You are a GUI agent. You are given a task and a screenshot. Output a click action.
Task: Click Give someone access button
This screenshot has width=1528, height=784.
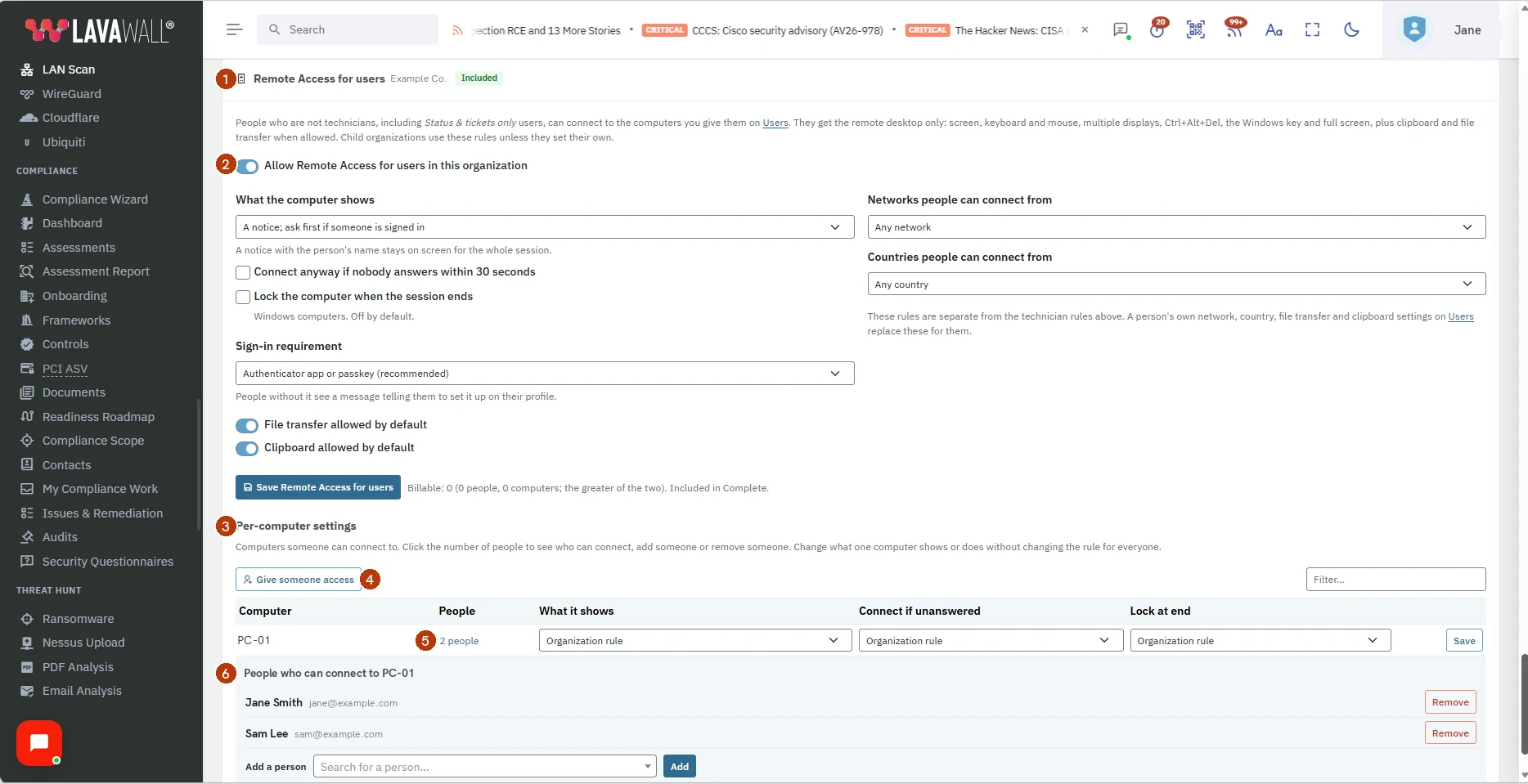coord(299,580)
